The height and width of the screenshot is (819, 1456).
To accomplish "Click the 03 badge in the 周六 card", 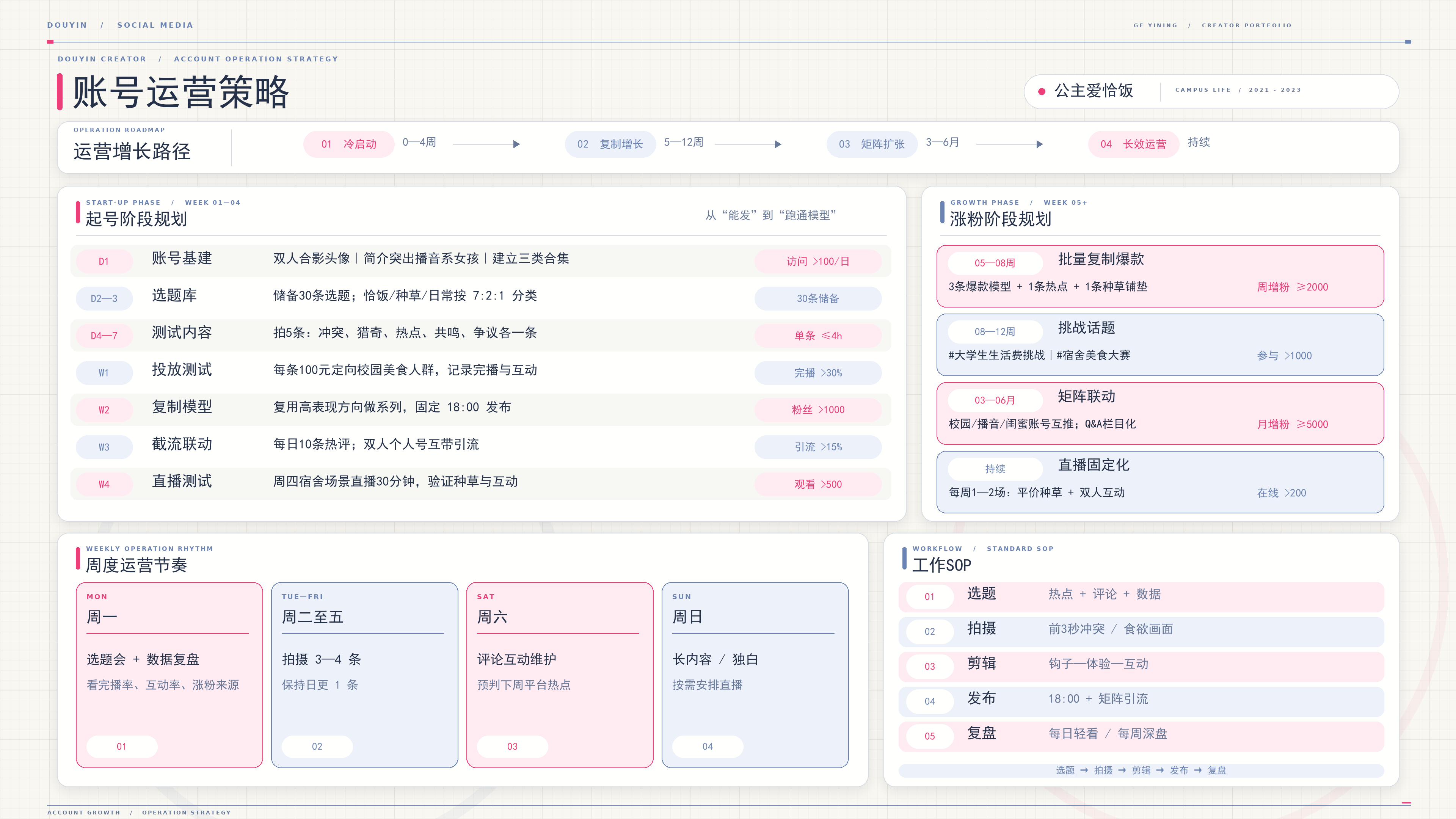I will 512,747.
